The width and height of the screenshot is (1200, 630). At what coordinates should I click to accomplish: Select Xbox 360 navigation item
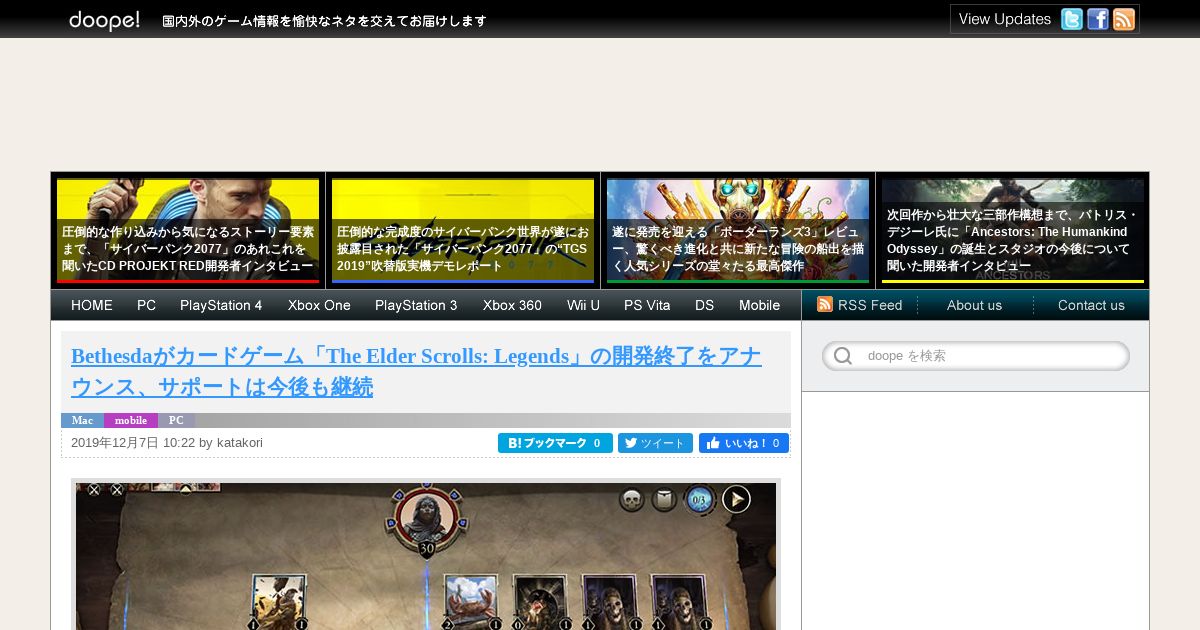click(x=512, y=305)
